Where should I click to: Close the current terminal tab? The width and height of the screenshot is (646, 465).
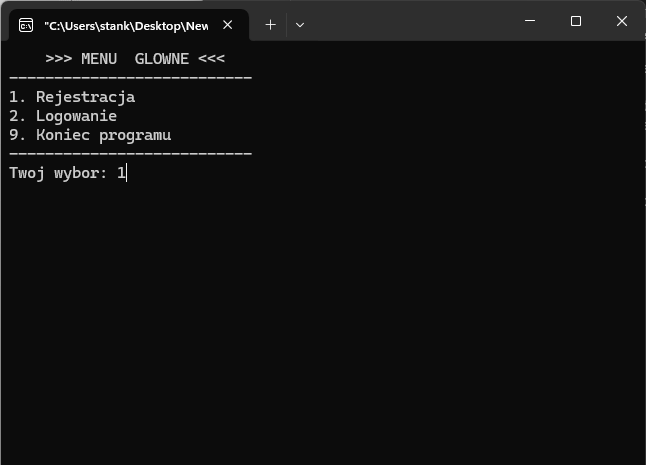point(231,24)
